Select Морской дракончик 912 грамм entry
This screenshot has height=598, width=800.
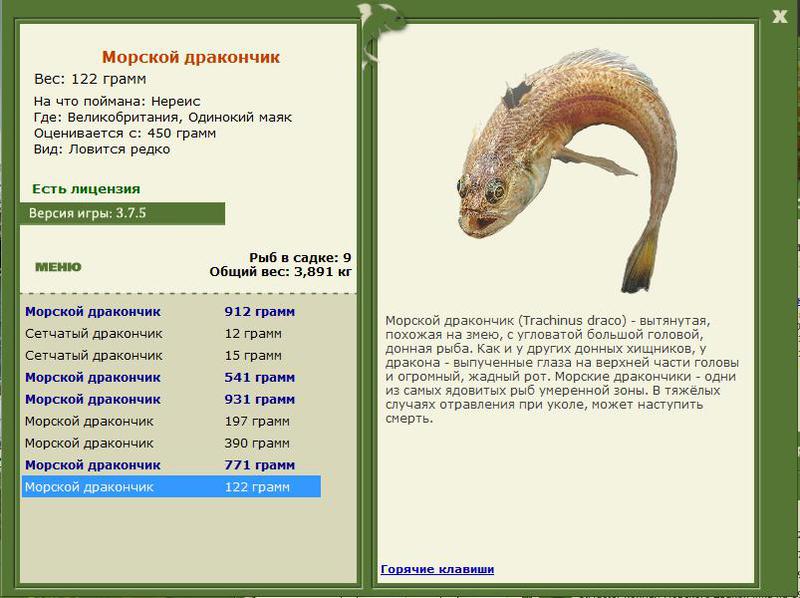coord(171,311)
